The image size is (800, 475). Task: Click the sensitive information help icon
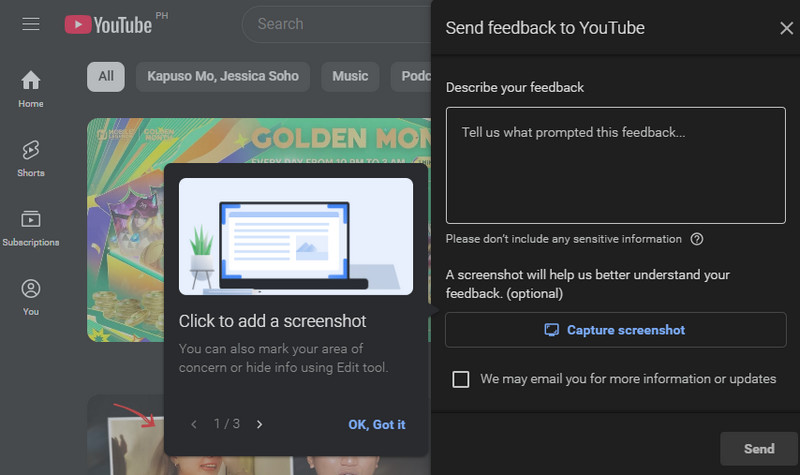tap(696, 239)
